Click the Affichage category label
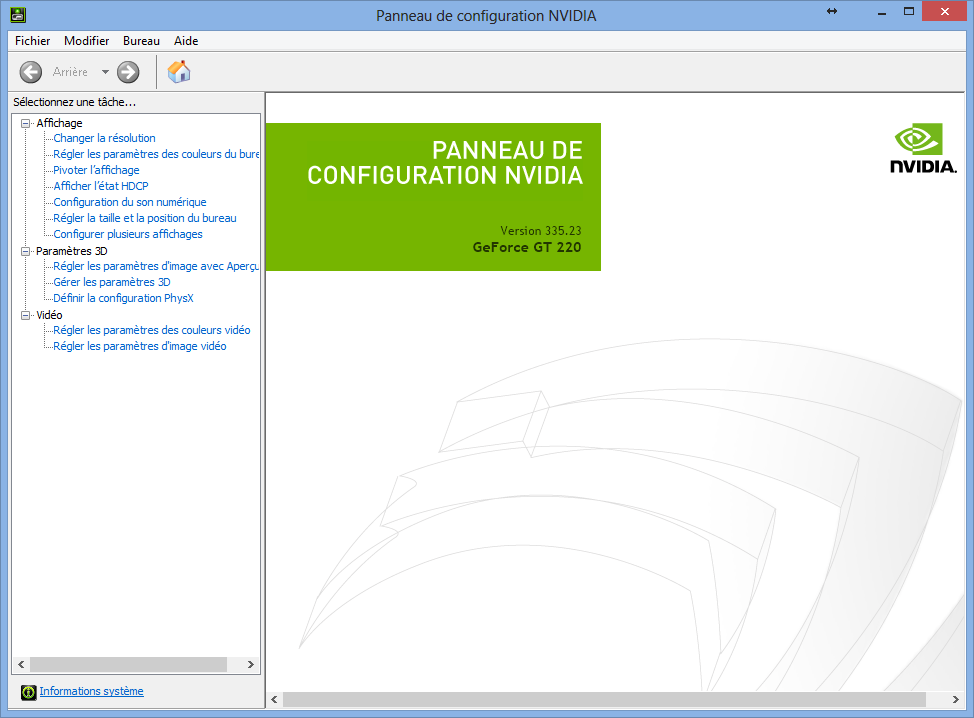Viewport: 974px width, 718px height. [59, 123]
